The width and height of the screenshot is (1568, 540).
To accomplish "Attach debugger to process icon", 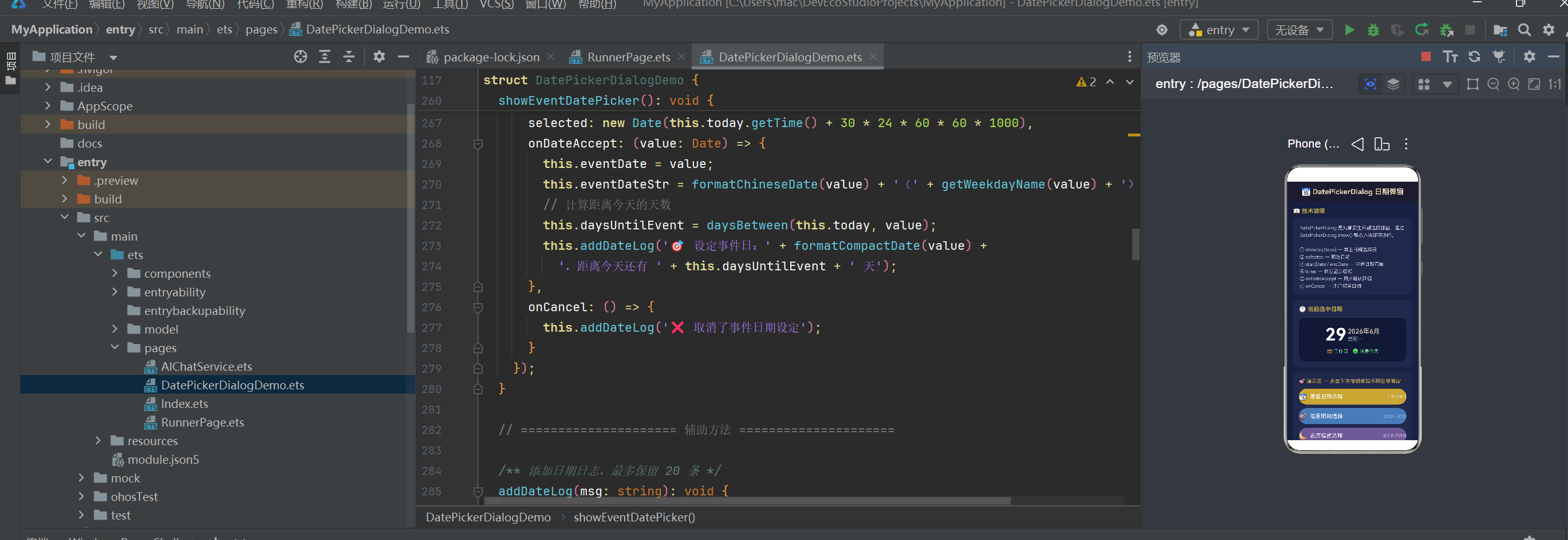I will [1447, 30].
